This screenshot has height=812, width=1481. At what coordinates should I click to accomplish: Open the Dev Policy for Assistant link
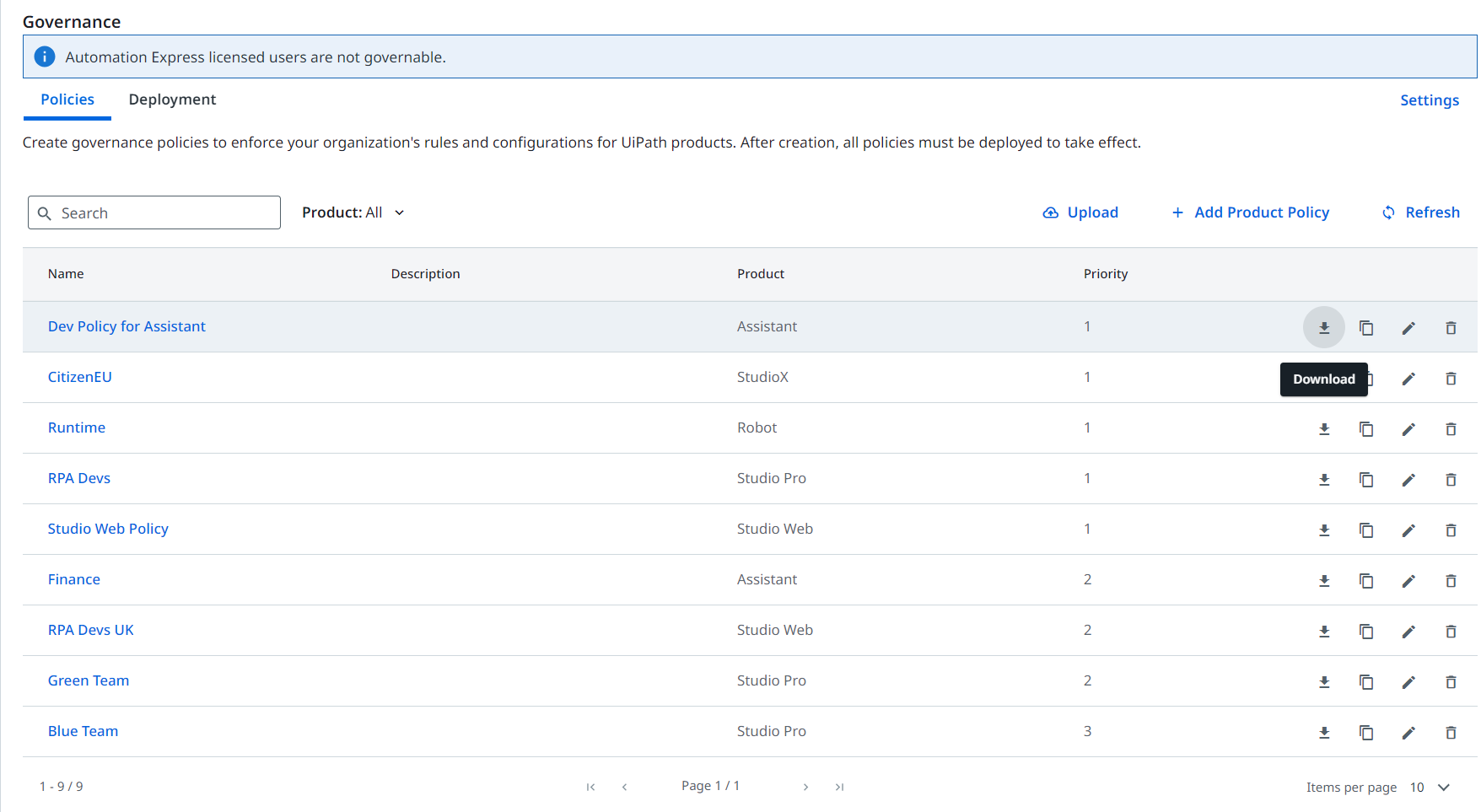point(127,326)
